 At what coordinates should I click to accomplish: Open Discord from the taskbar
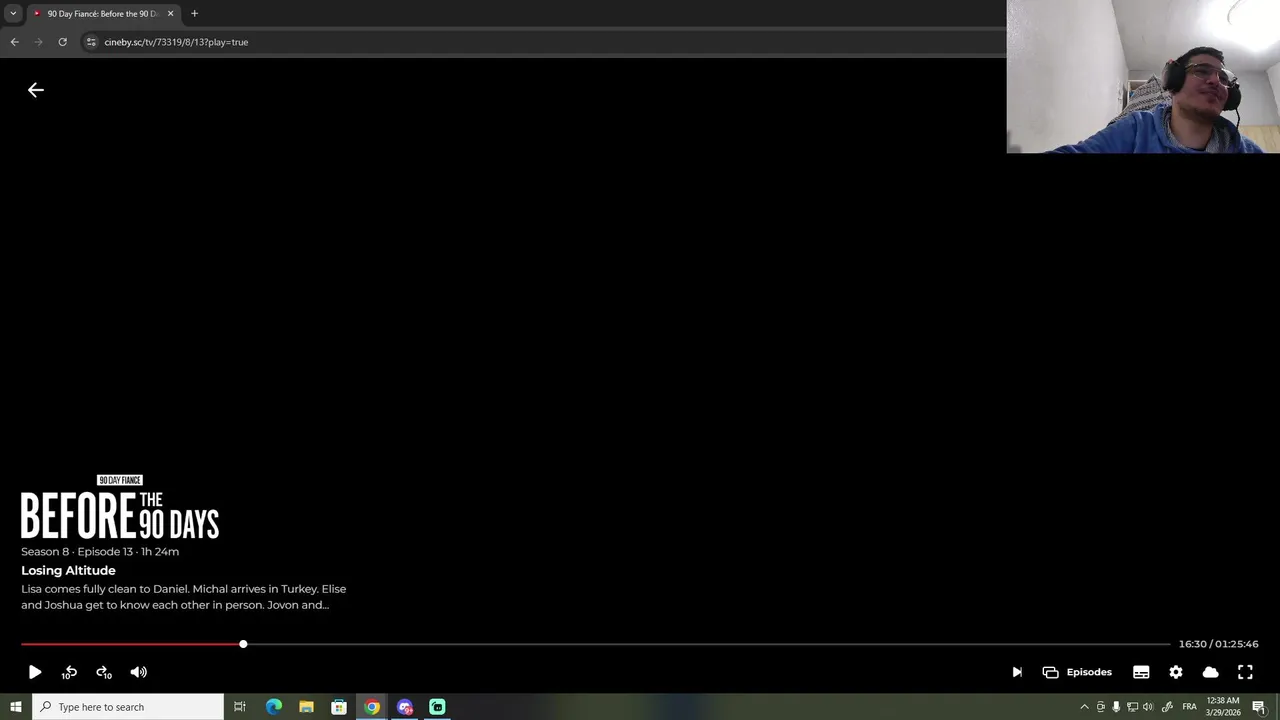[405, 707]
